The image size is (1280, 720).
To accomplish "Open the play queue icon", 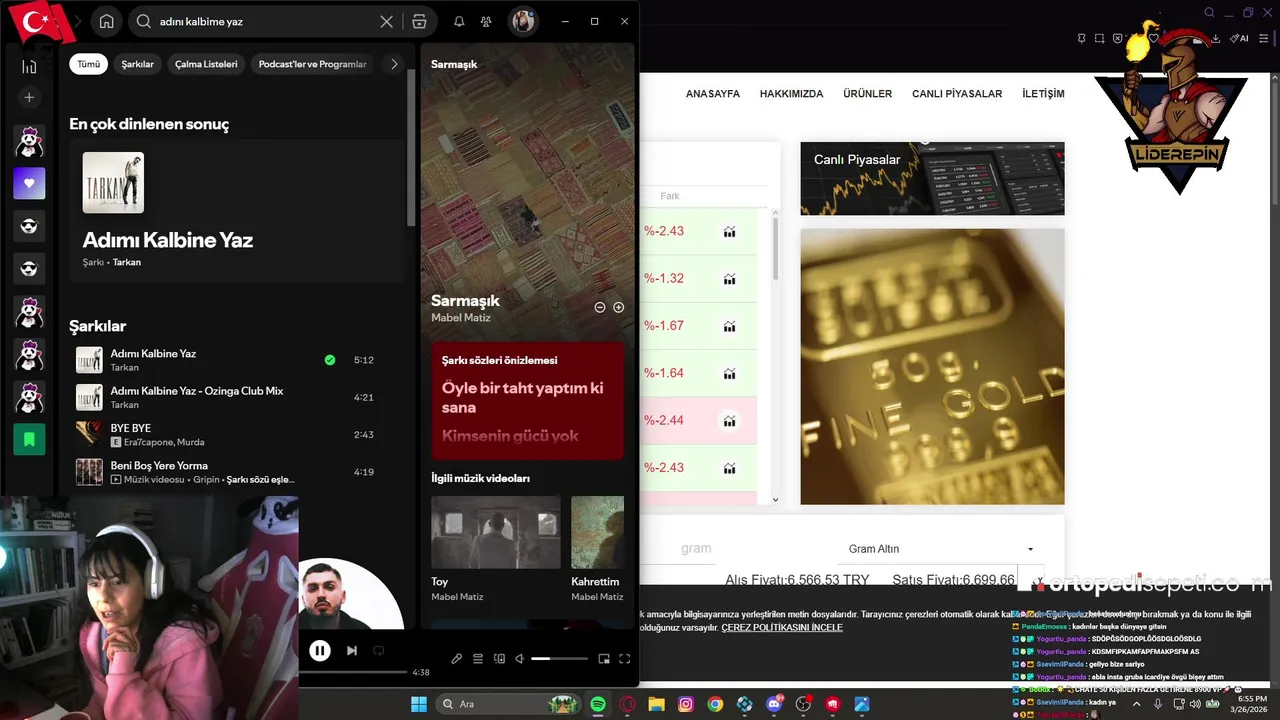I will click(478, 659).
